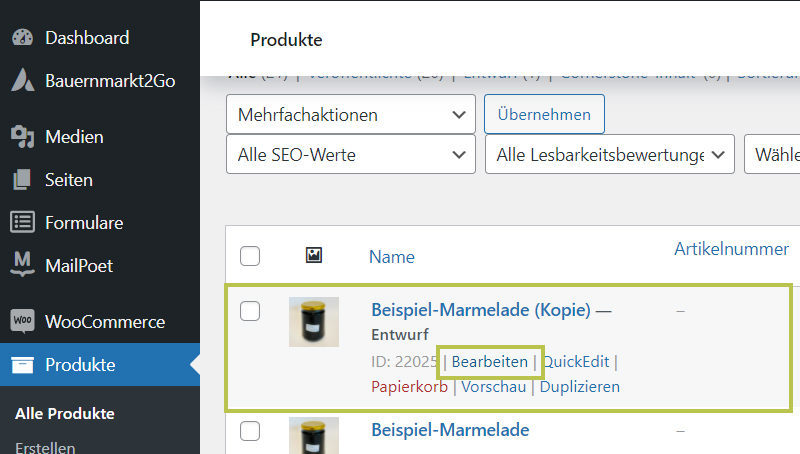The height and width of the screenshot is (454, 800).
Task: Open Medien via its media icon
Action: coord(22,137)
